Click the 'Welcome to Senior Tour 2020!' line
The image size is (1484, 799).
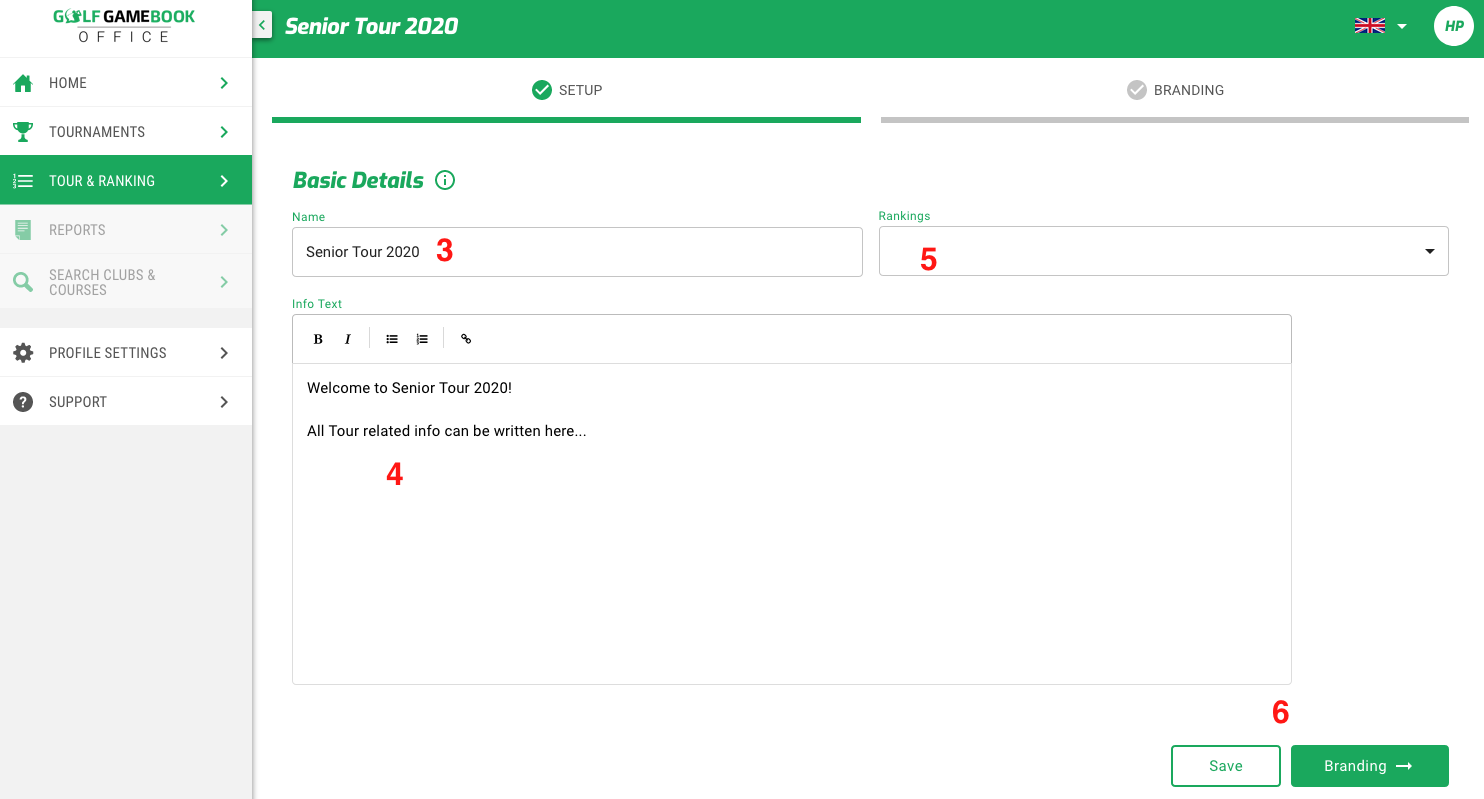pos(409,388)
